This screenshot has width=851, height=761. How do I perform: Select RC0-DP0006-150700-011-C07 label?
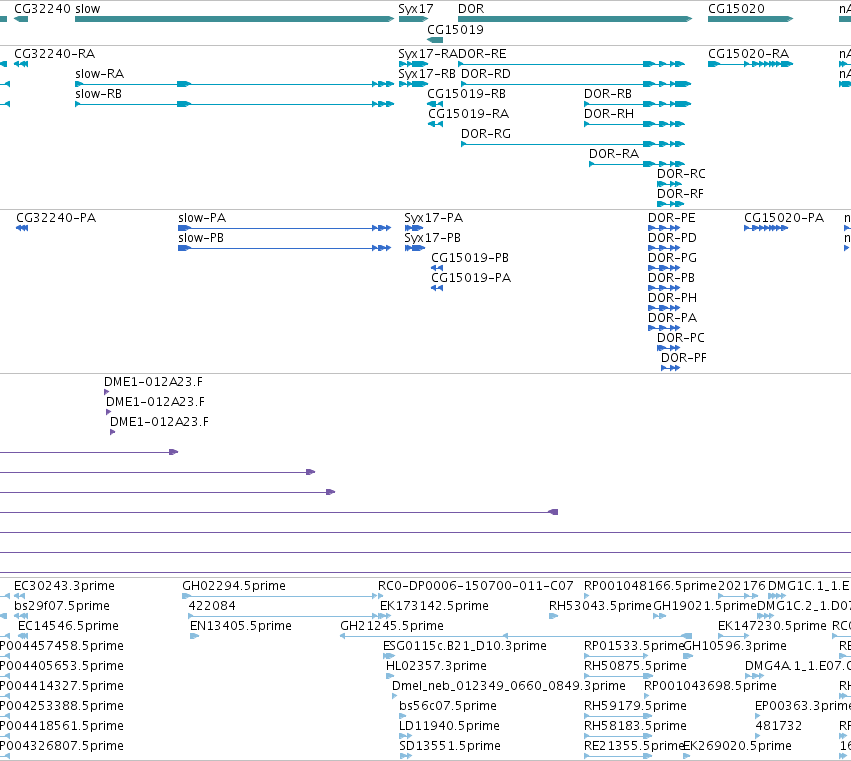coord(475,586)
